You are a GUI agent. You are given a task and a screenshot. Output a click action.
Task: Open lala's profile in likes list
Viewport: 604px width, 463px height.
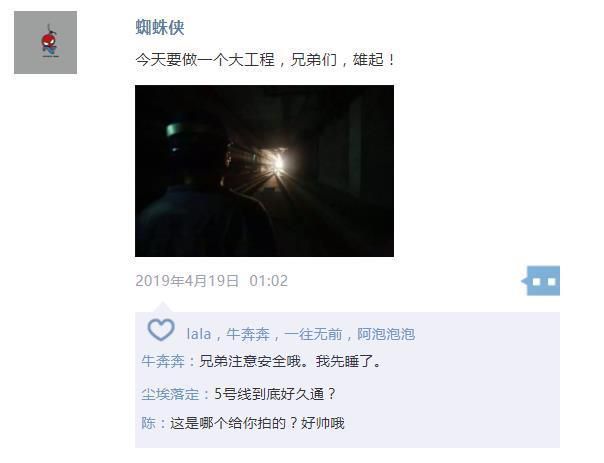point(199,334)
